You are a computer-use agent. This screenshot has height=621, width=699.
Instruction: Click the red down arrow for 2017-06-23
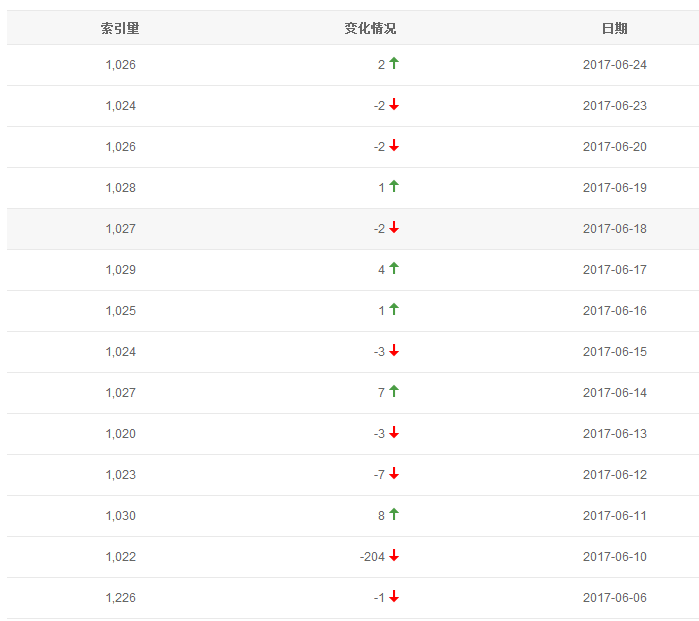(394, 104)
